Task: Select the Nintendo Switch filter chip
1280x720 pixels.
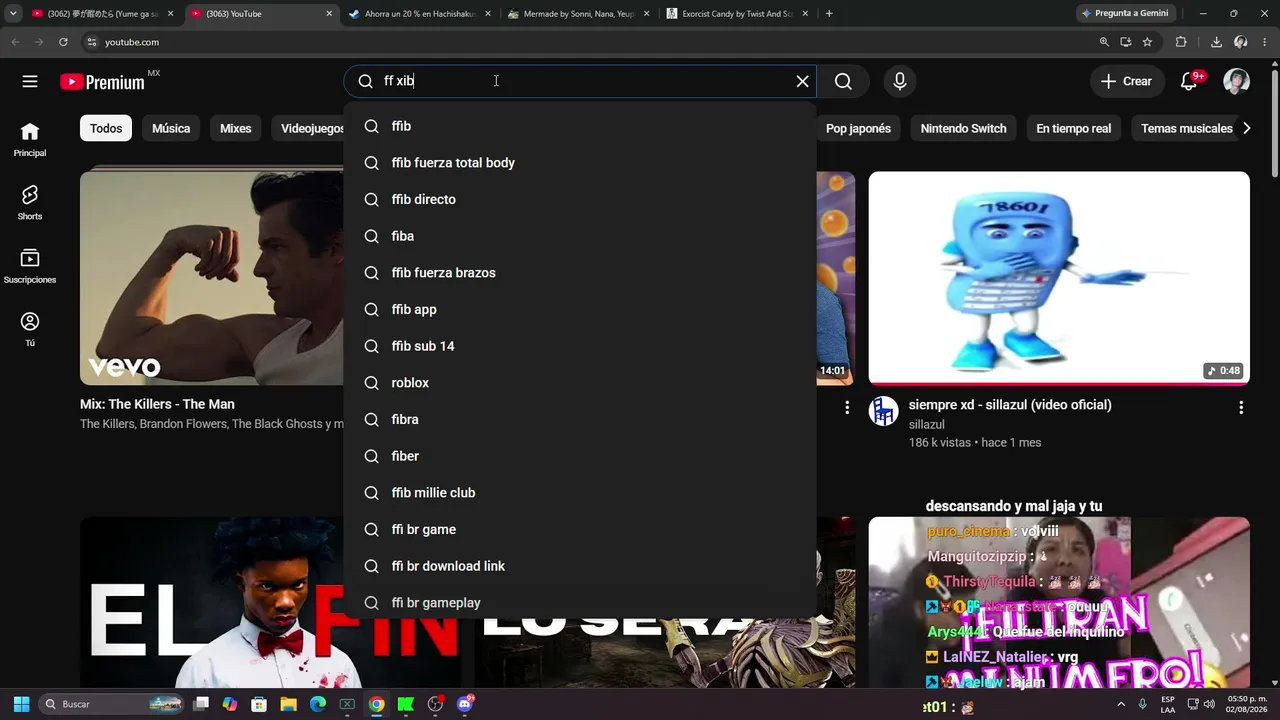Action: (964, 128)
